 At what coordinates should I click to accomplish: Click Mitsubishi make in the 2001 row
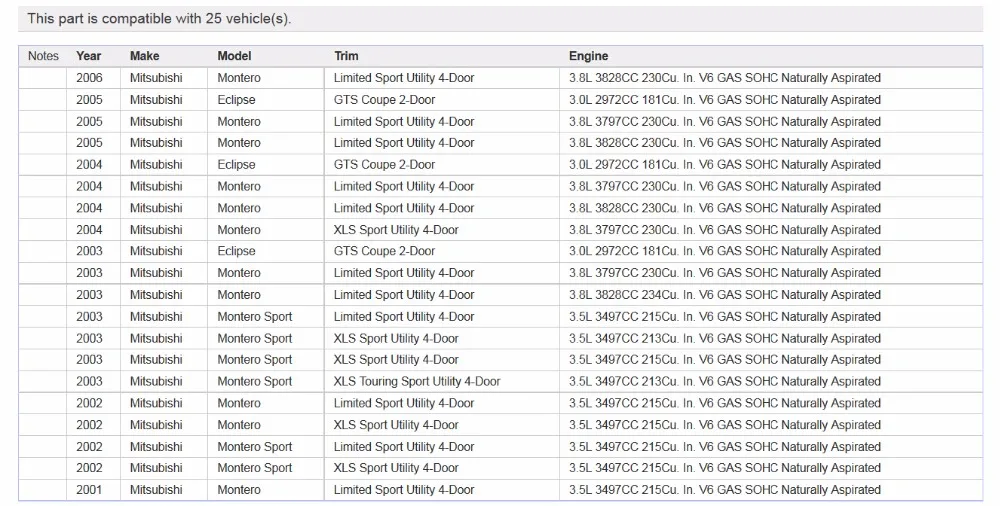coord(156,490)
